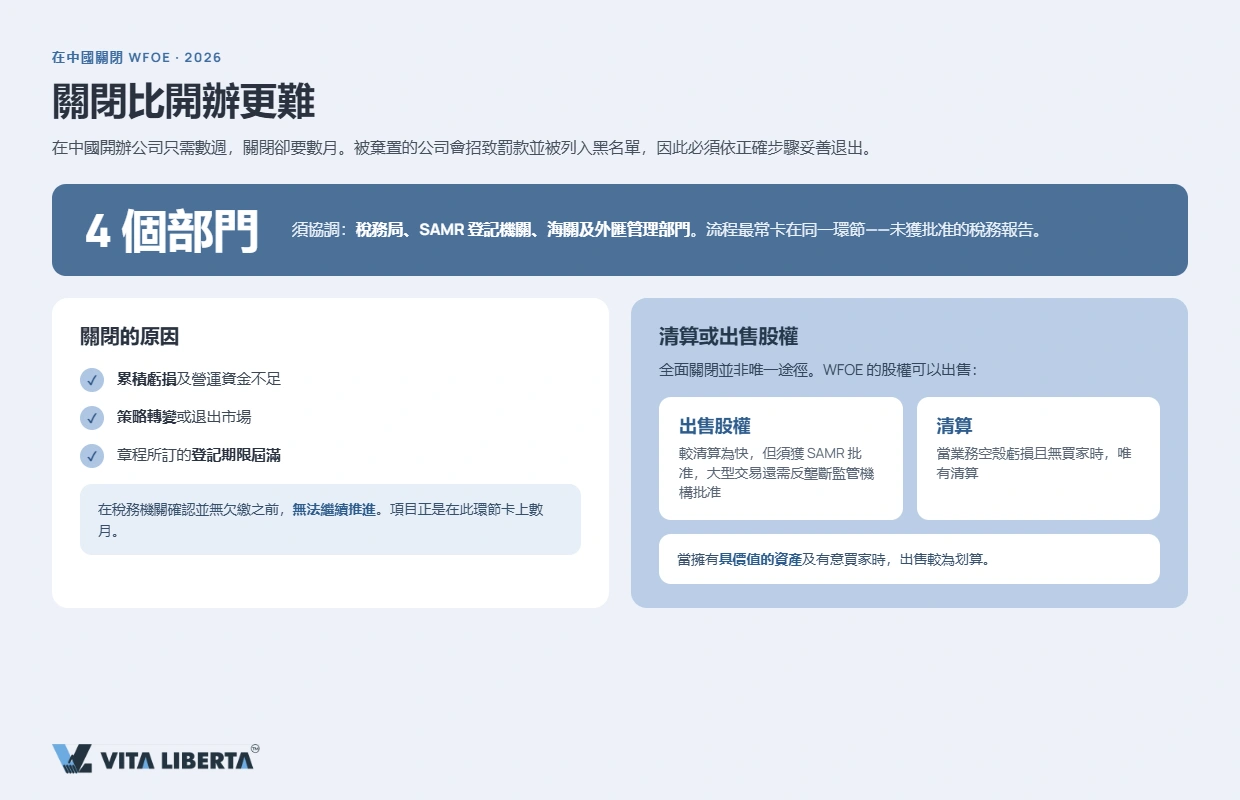Click the bottom note about 具價值的資產
The width and height of the screenshot is (1240, 800).
point(909,559)
